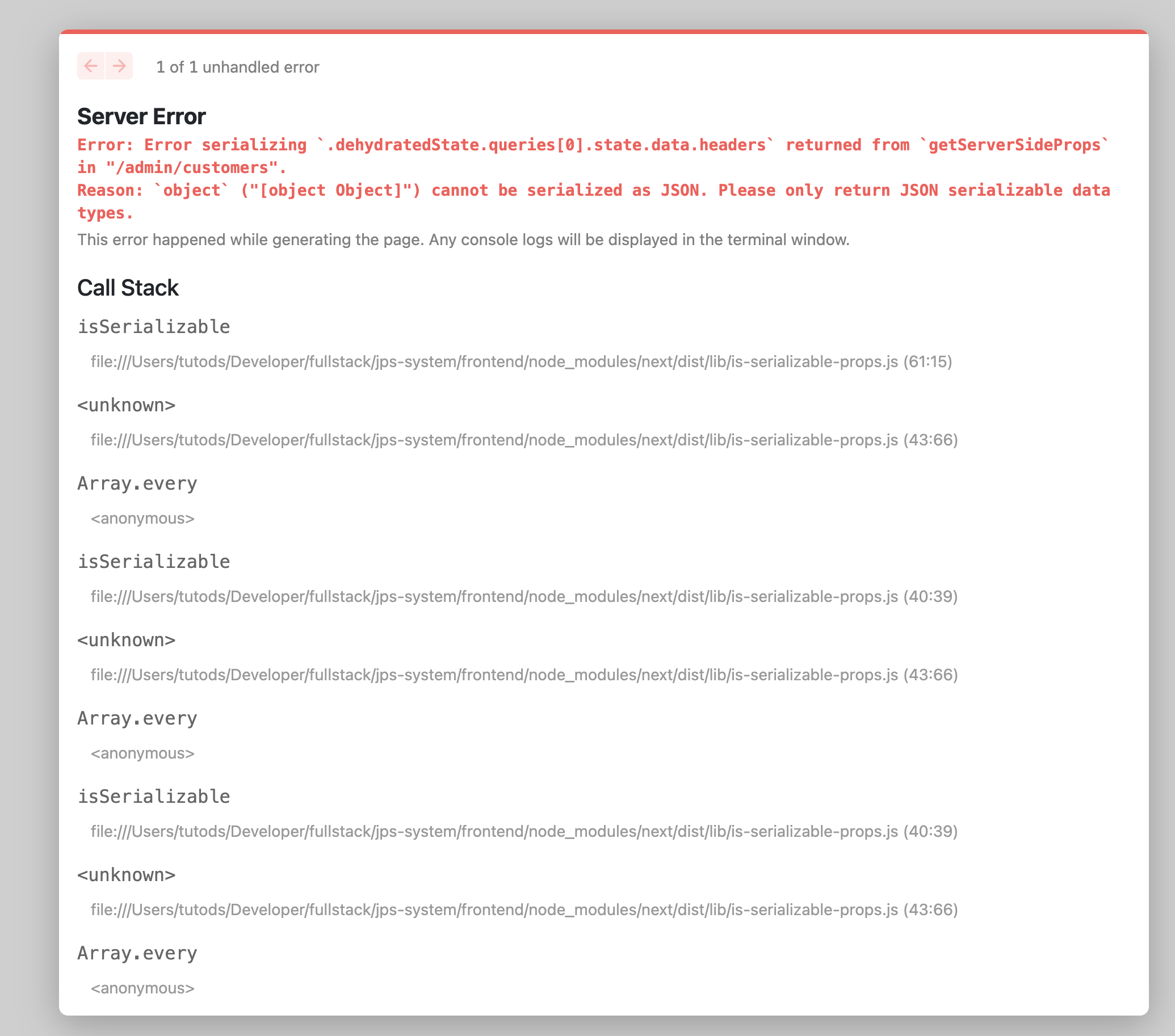Click the first Array.every stack frame
Viewport: 1175px width, 1036px height.
tap(137, 483)
